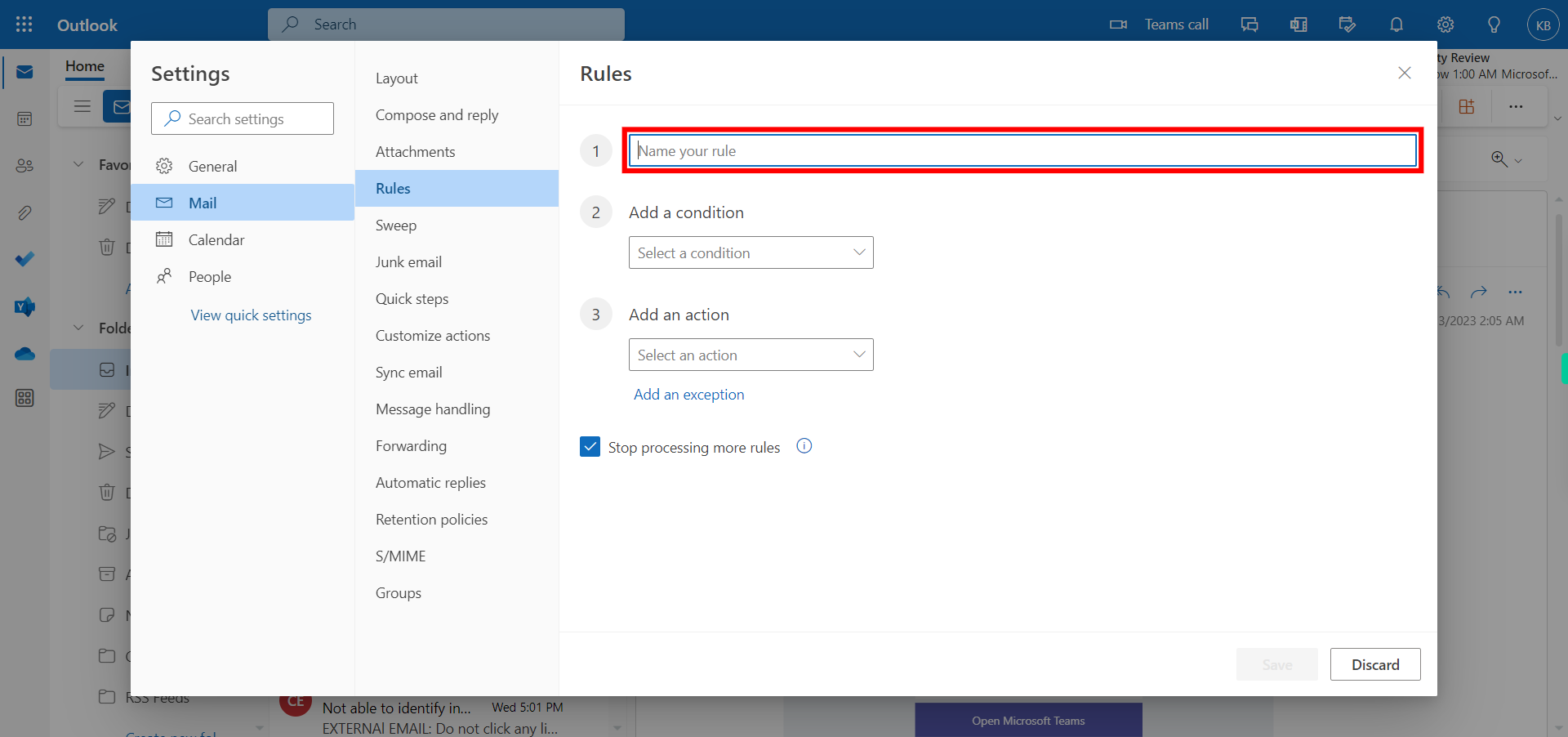Open the Layout mail settings
1568x737 pixels.
coord(457,78)
